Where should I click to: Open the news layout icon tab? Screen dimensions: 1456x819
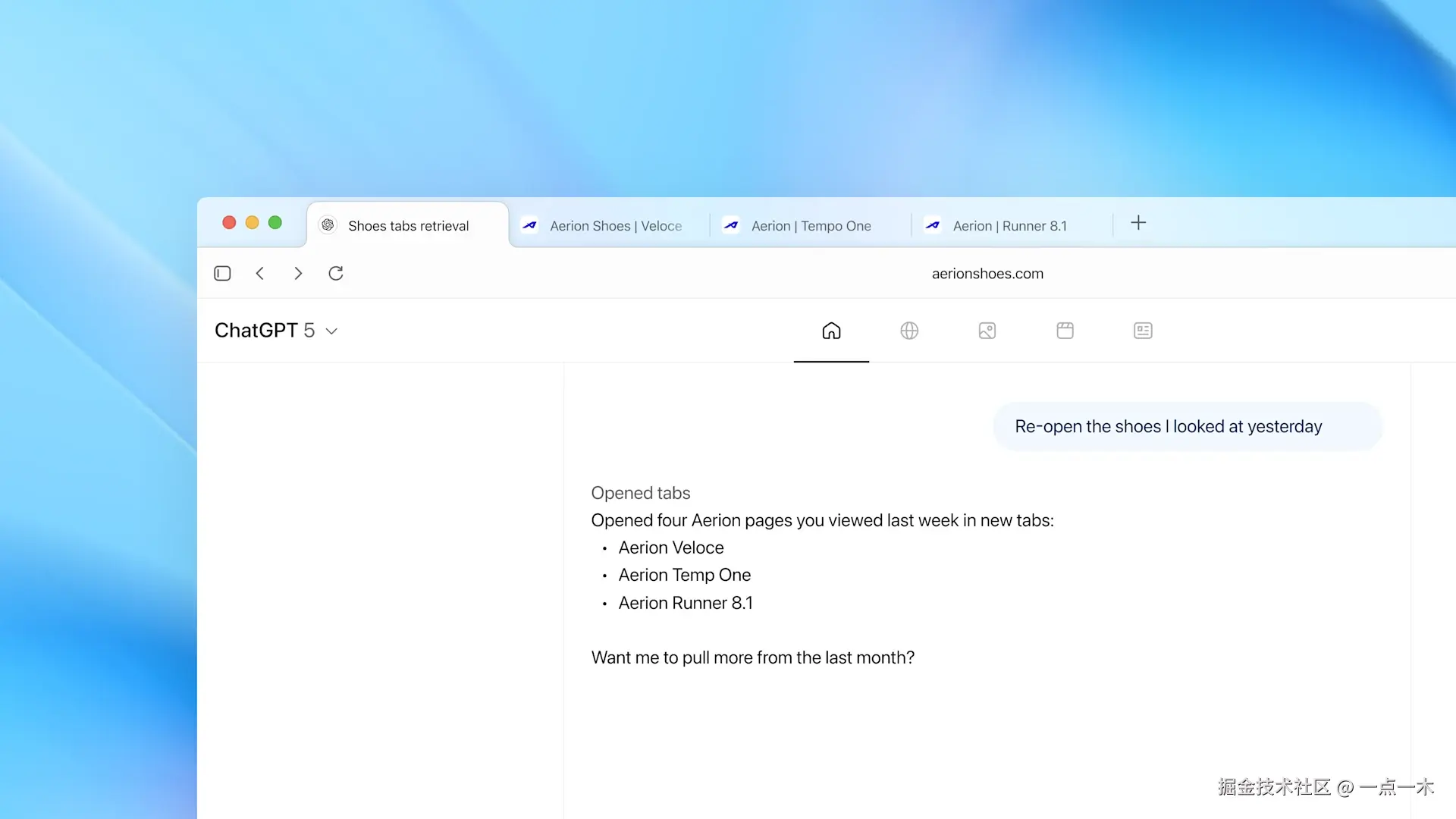coord(1143,331)
